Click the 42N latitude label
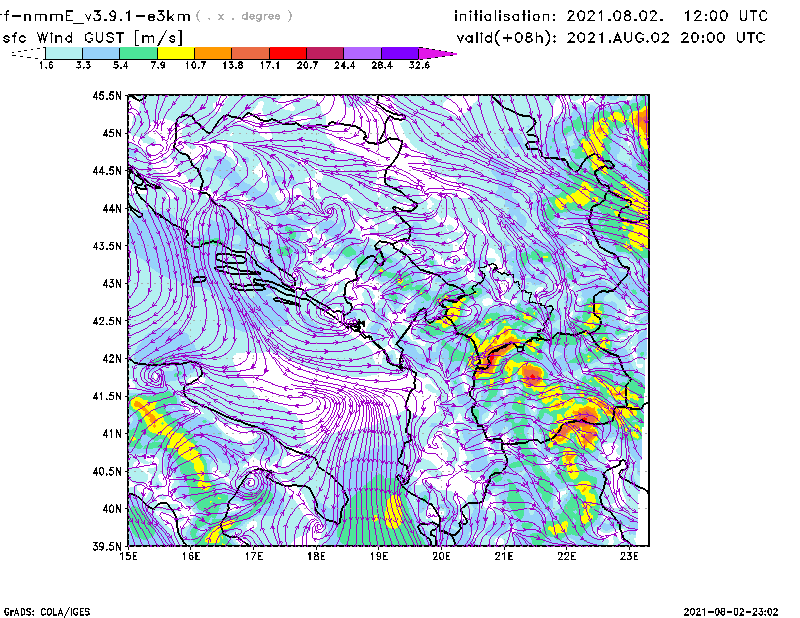 [112, 358]
